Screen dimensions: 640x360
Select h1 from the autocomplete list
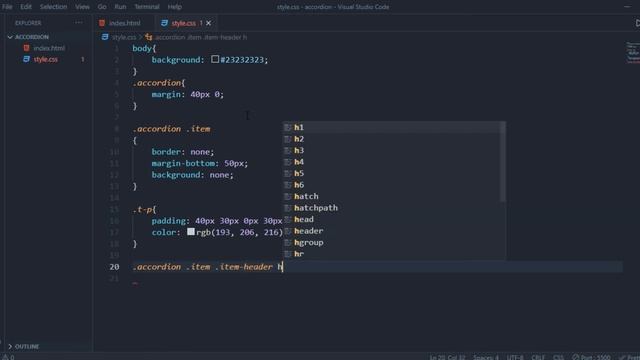click(393, 128)
